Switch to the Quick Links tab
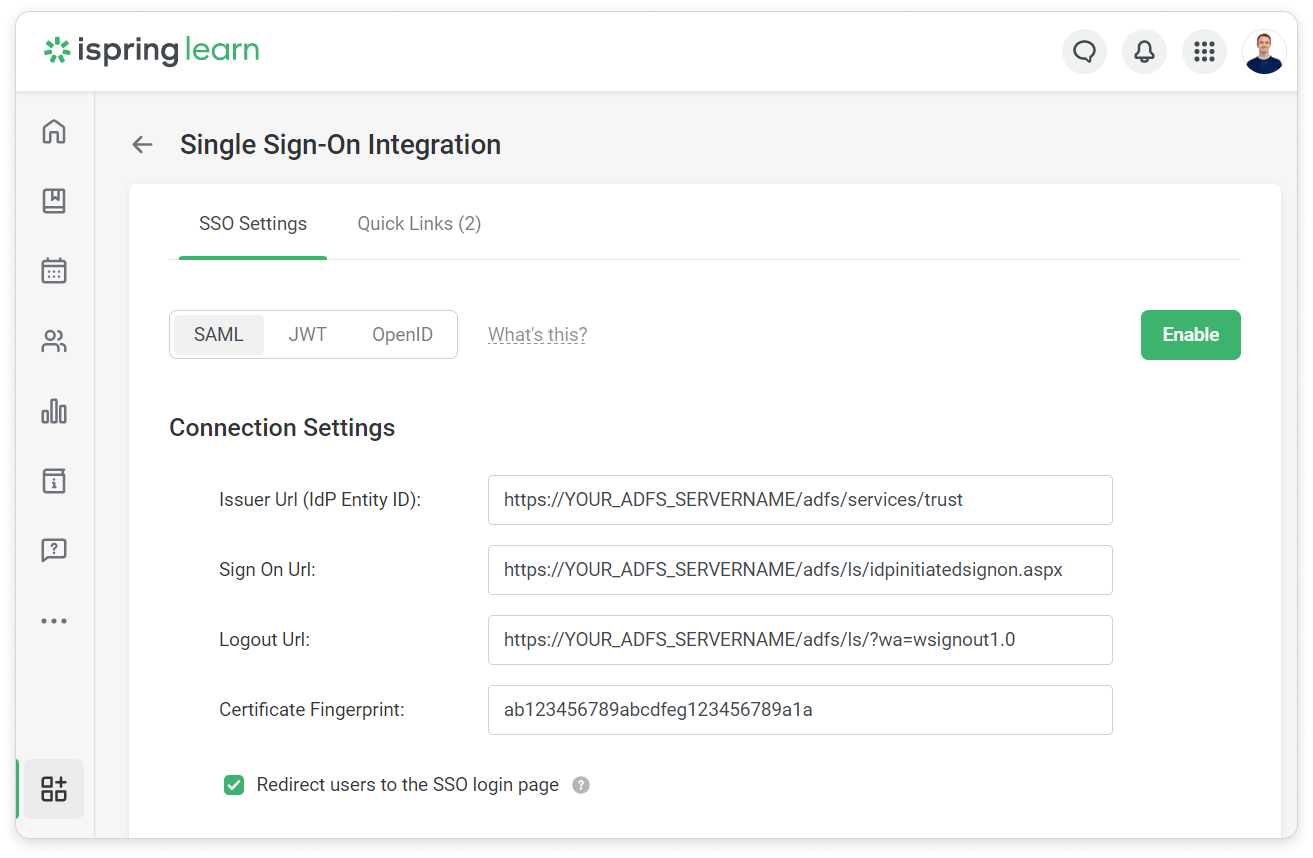 click(418, 223)
